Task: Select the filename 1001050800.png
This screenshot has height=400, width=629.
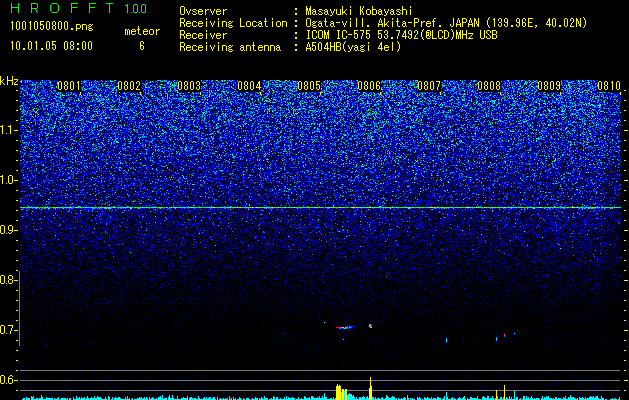Action: [52, 26]
